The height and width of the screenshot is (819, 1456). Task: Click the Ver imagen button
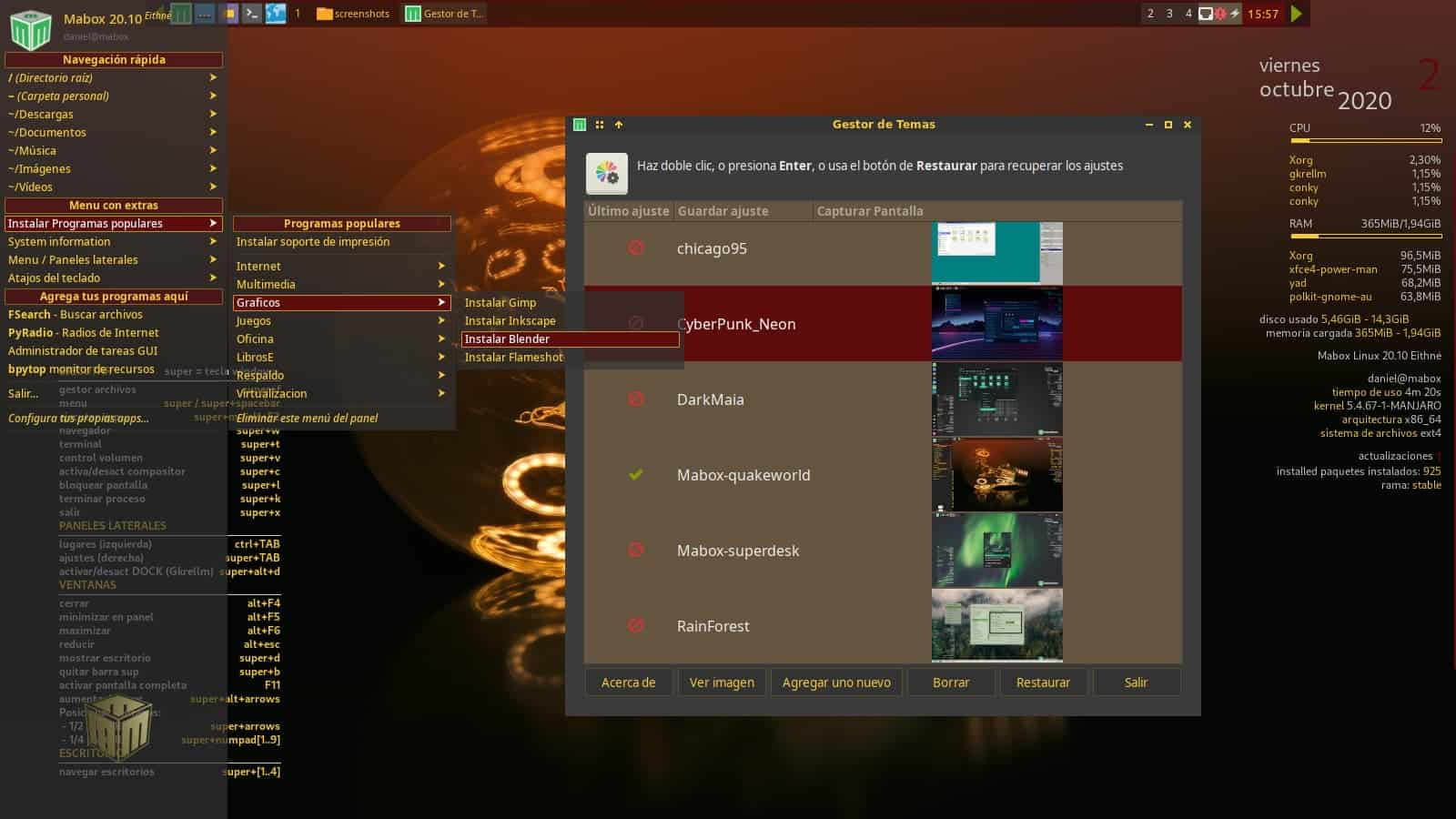tap(722, 682)
